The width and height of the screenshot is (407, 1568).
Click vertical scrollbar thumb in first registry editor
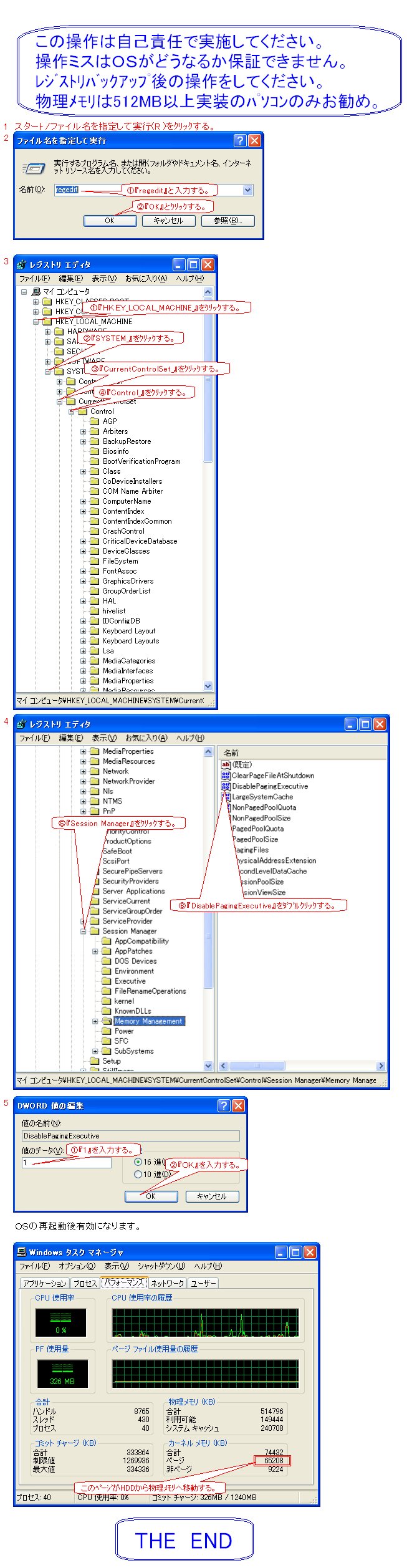click(x=208, y=380)
